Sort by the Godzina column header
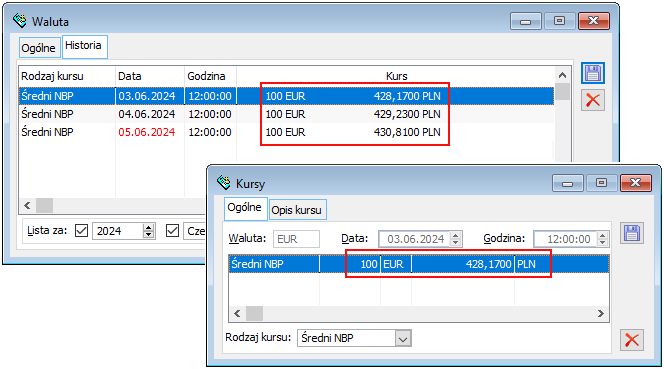This screenshot has width=664, height=369. coord(210,76)
